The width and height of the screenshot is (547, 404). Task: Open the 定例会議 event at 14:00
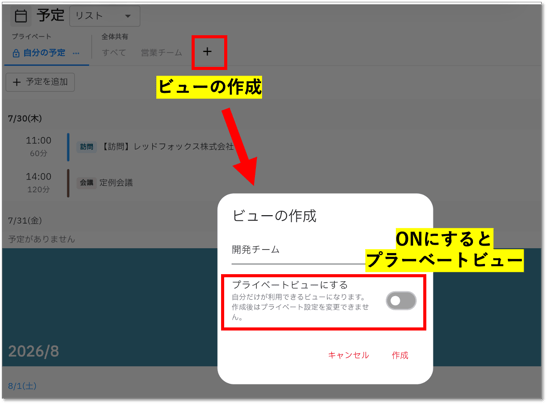[116, 183]
